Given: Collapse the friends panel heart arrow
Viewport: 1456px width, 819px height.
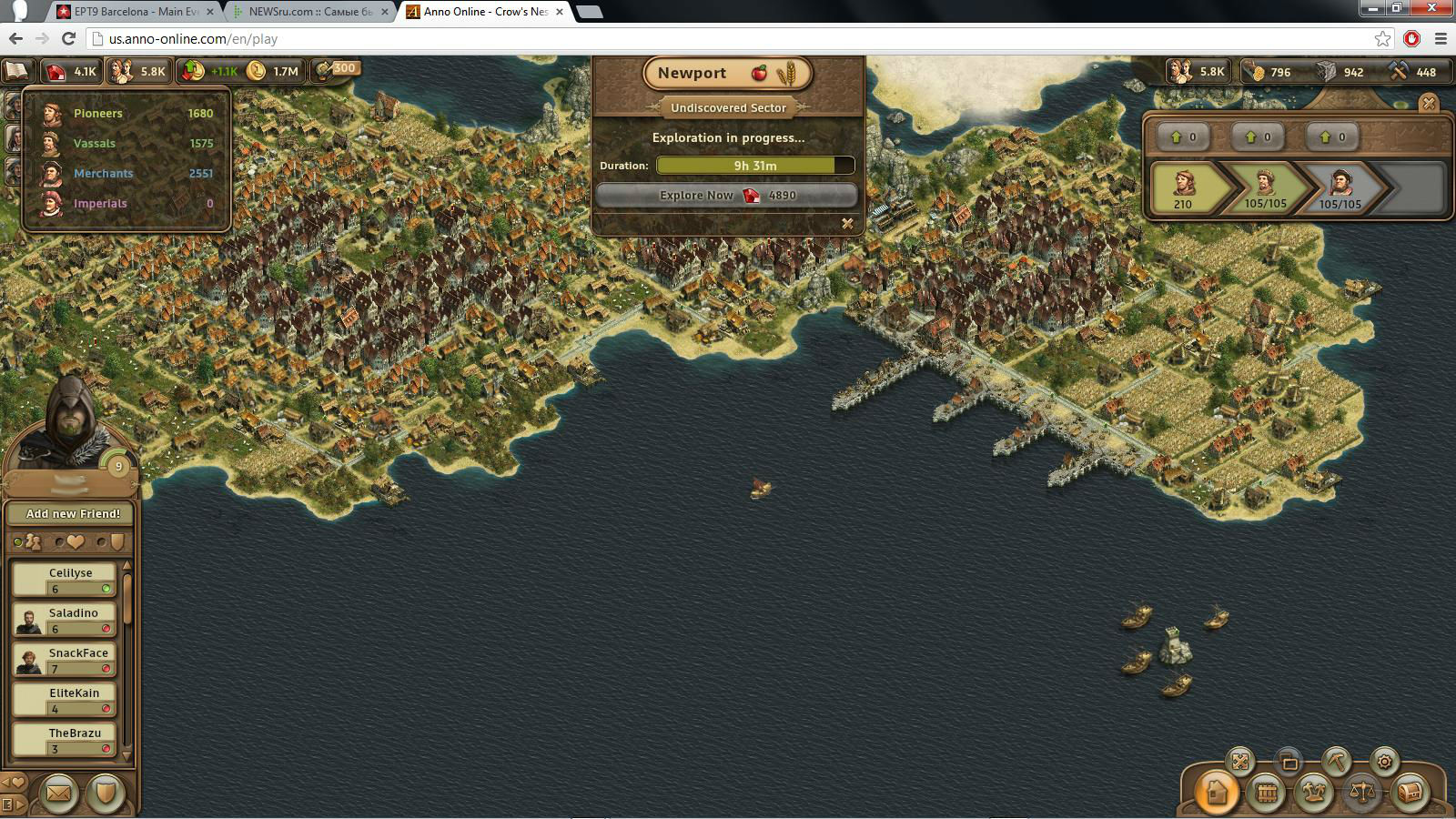Looking at the screenshot, I should tap(13, 783).
